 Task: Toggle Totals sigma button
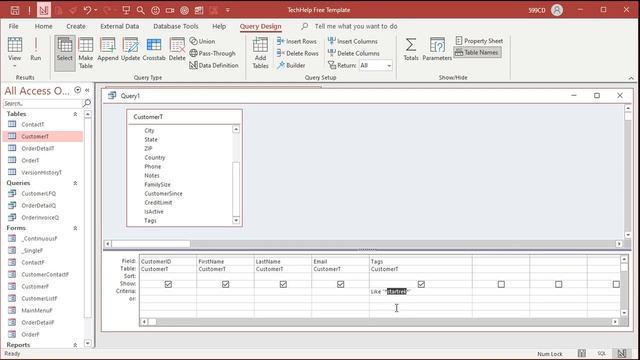pyautogui.click(x=411, y=50)
